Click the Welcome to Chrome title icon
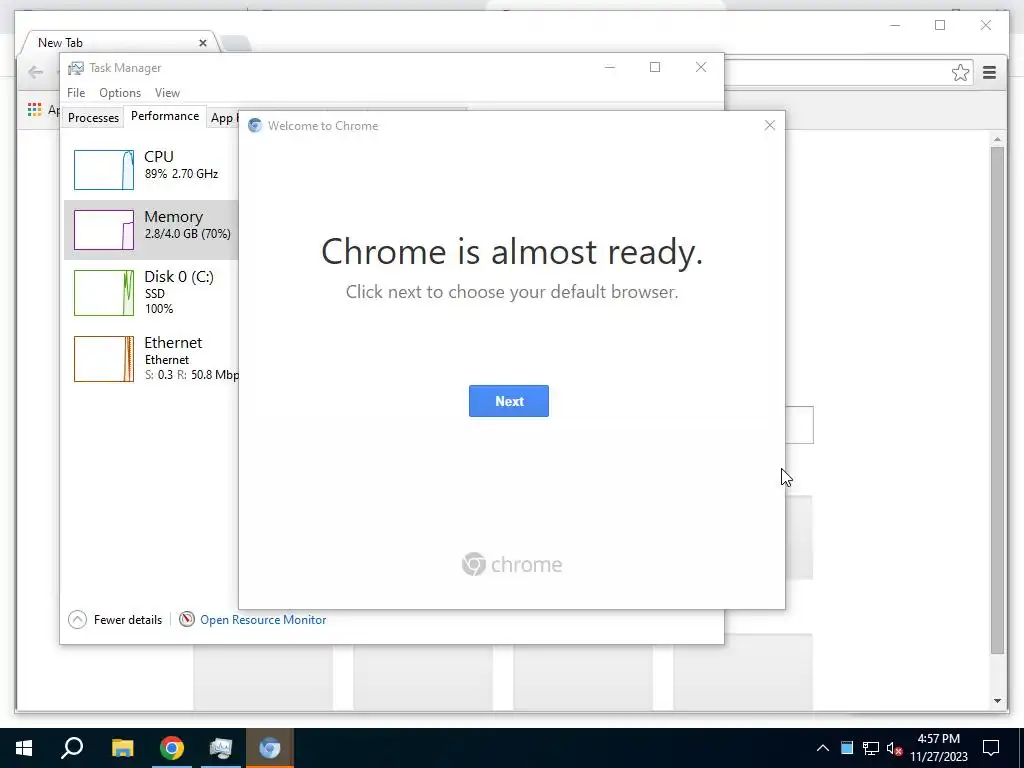 (255, 125)
